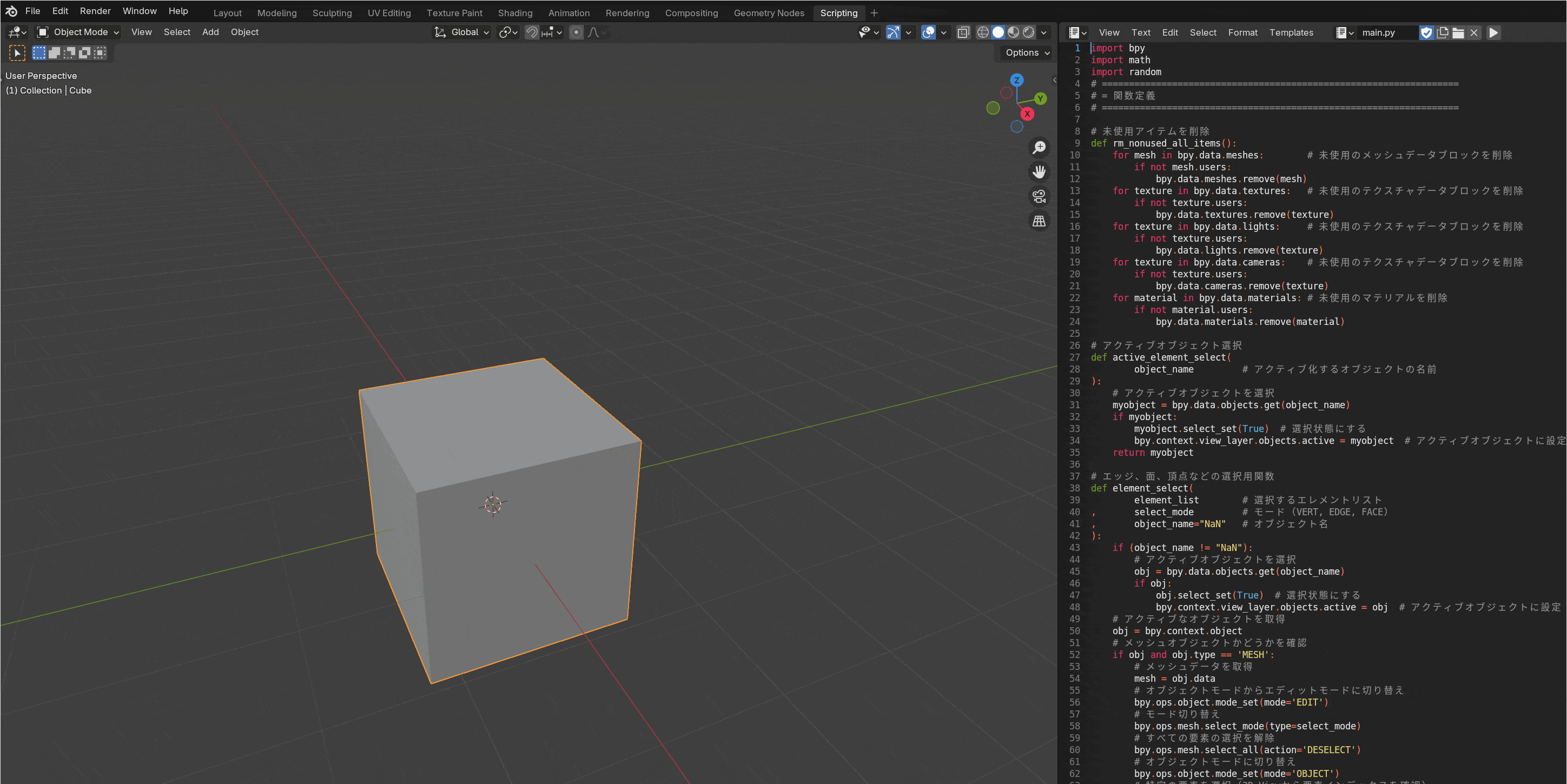Open the 3D viewport editor type selector
Viewport: 1567px width, 784px height.
pyautogui.click(x=16, y=32)
